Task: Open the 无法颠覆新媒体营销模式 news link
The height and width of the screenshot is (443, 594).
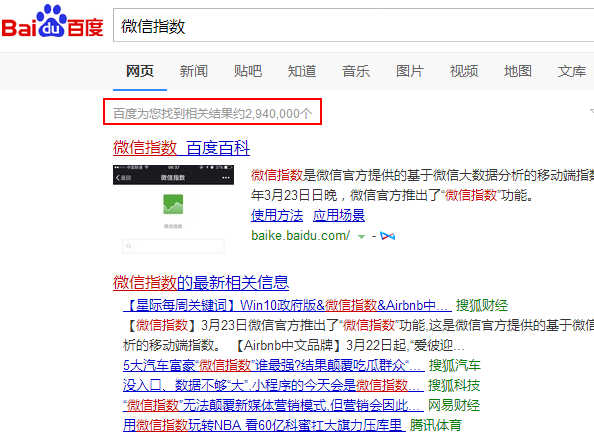Action: [x=273, y=405]
